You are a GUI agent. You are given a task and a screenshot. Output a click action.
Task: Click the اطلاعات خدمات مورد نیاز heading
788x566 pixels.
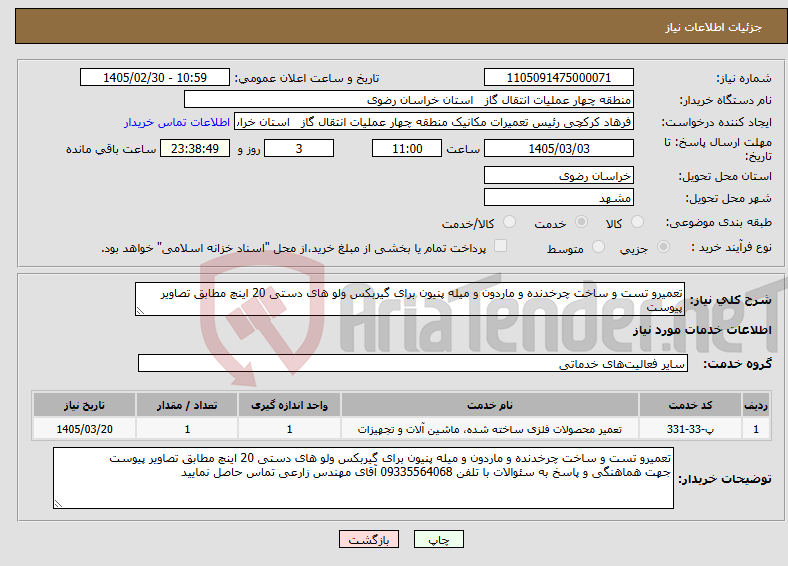pos(702,330)
